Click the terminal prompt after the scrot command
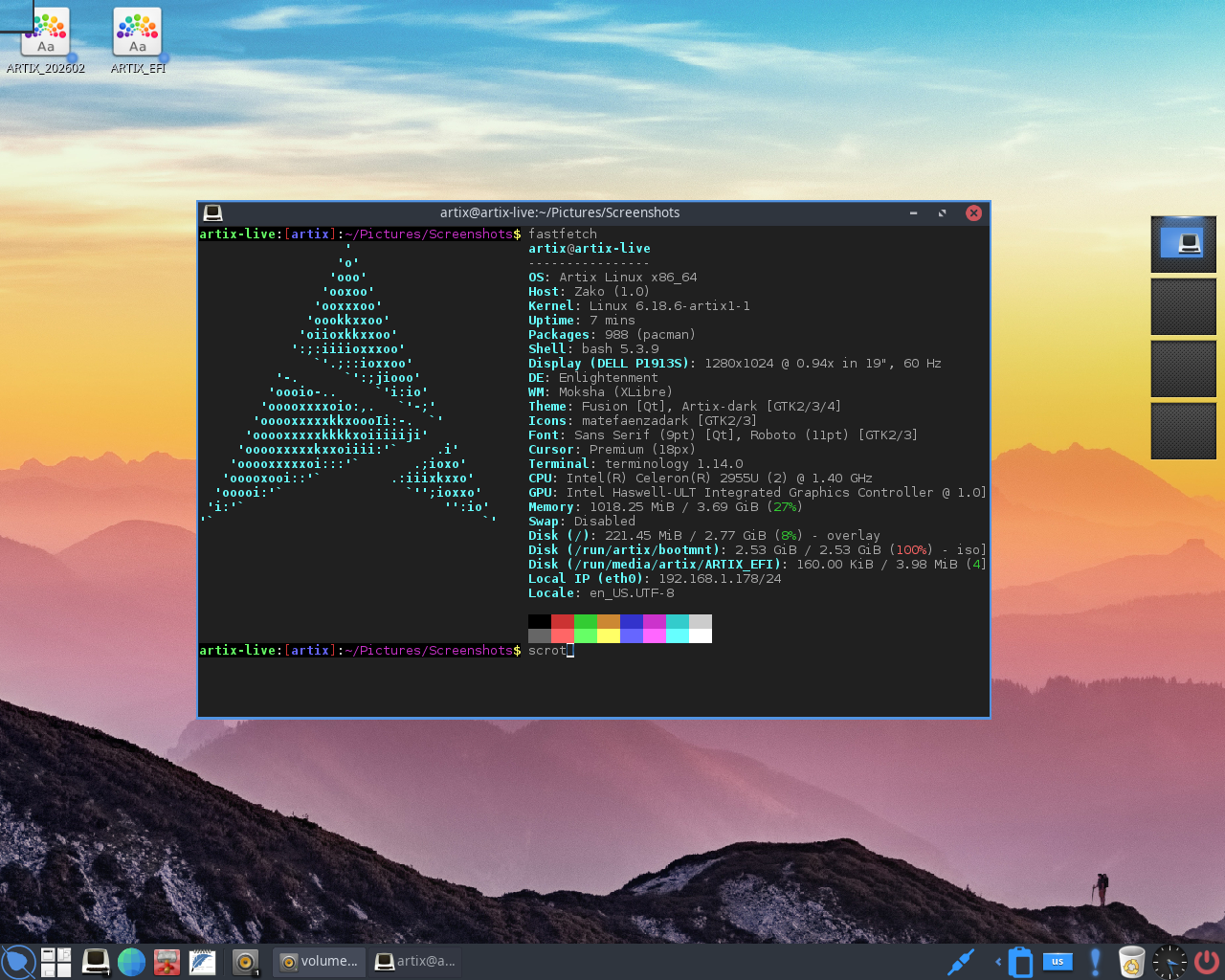 (568, 650)
